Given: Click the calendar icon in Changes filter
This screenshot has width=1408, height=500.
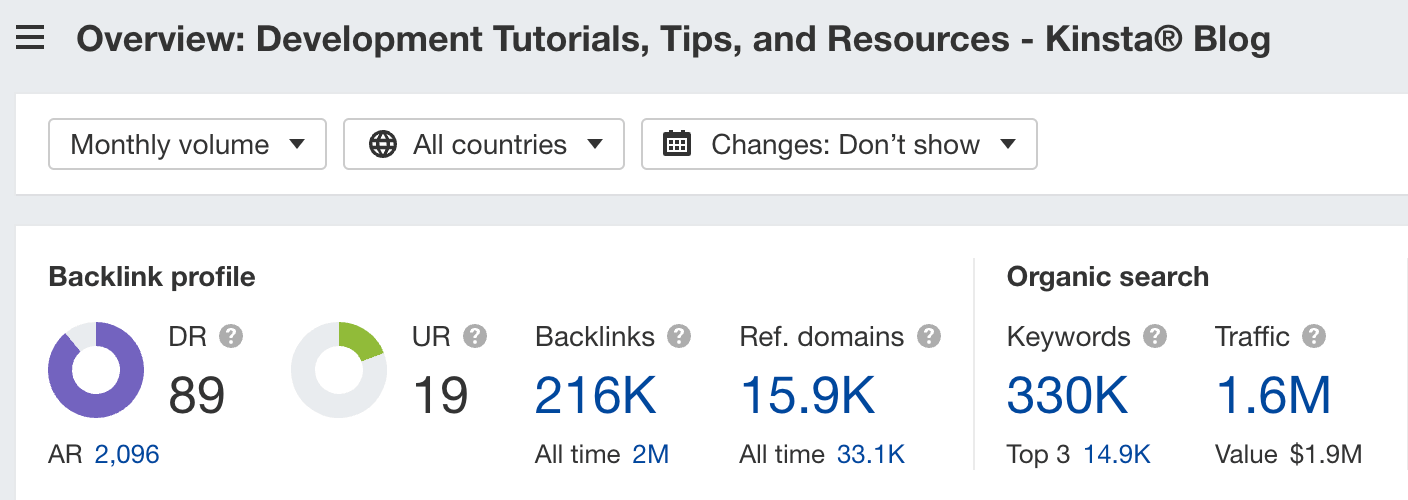Looking at the screenshot, I should (x=678, y=144).
